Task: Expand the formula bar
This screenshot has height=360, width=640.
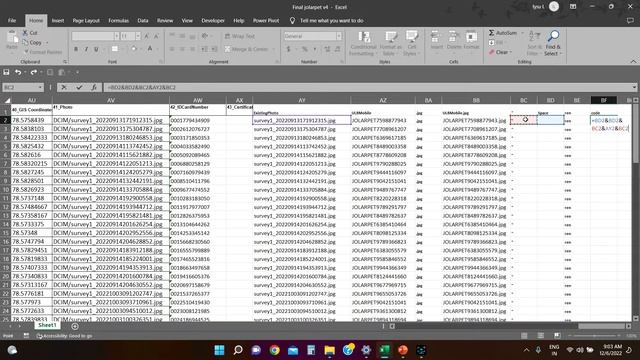Action: coord(634,87)
